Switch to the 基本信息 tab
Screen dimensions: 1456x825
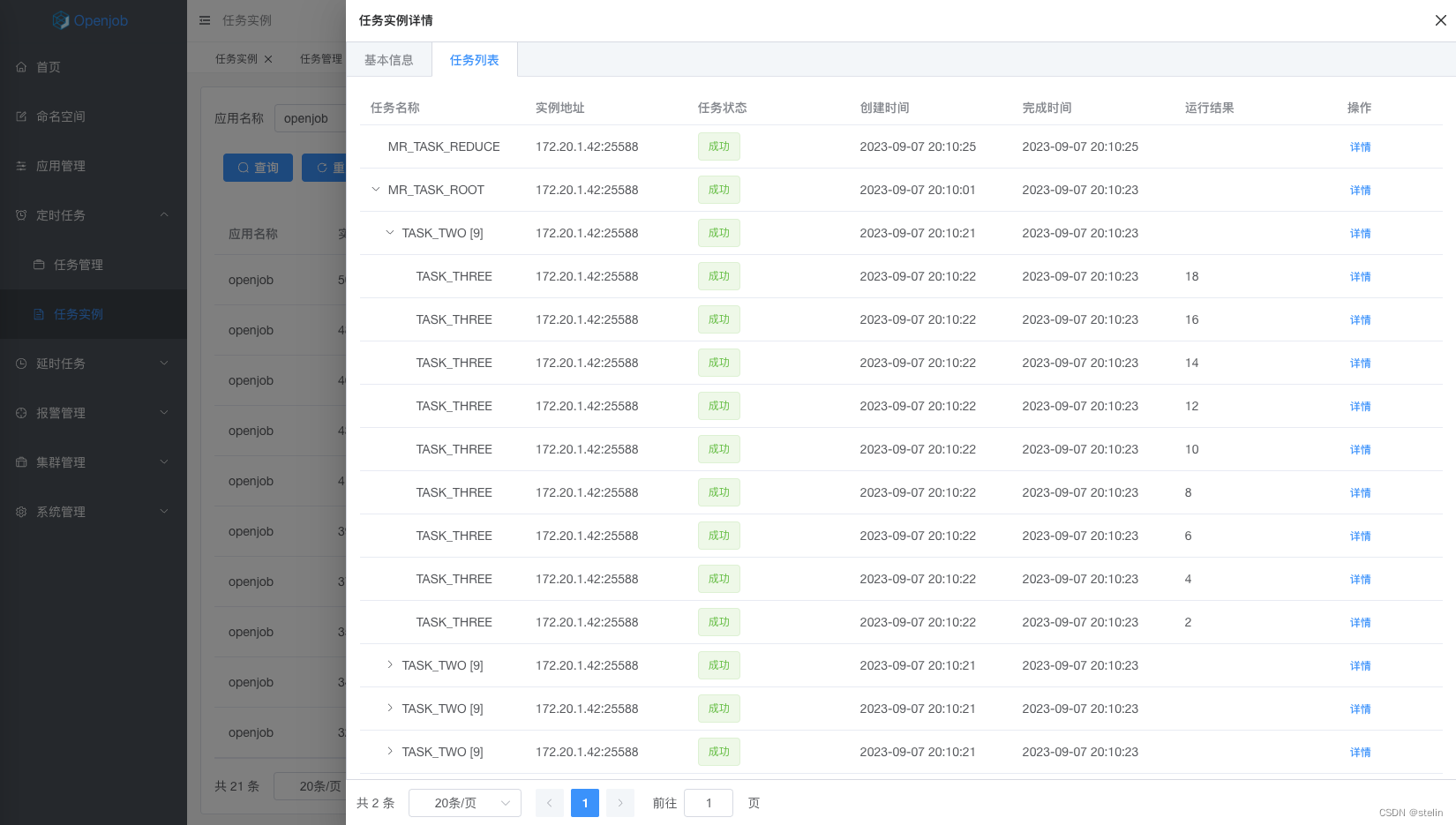click(x=389, y=60)
